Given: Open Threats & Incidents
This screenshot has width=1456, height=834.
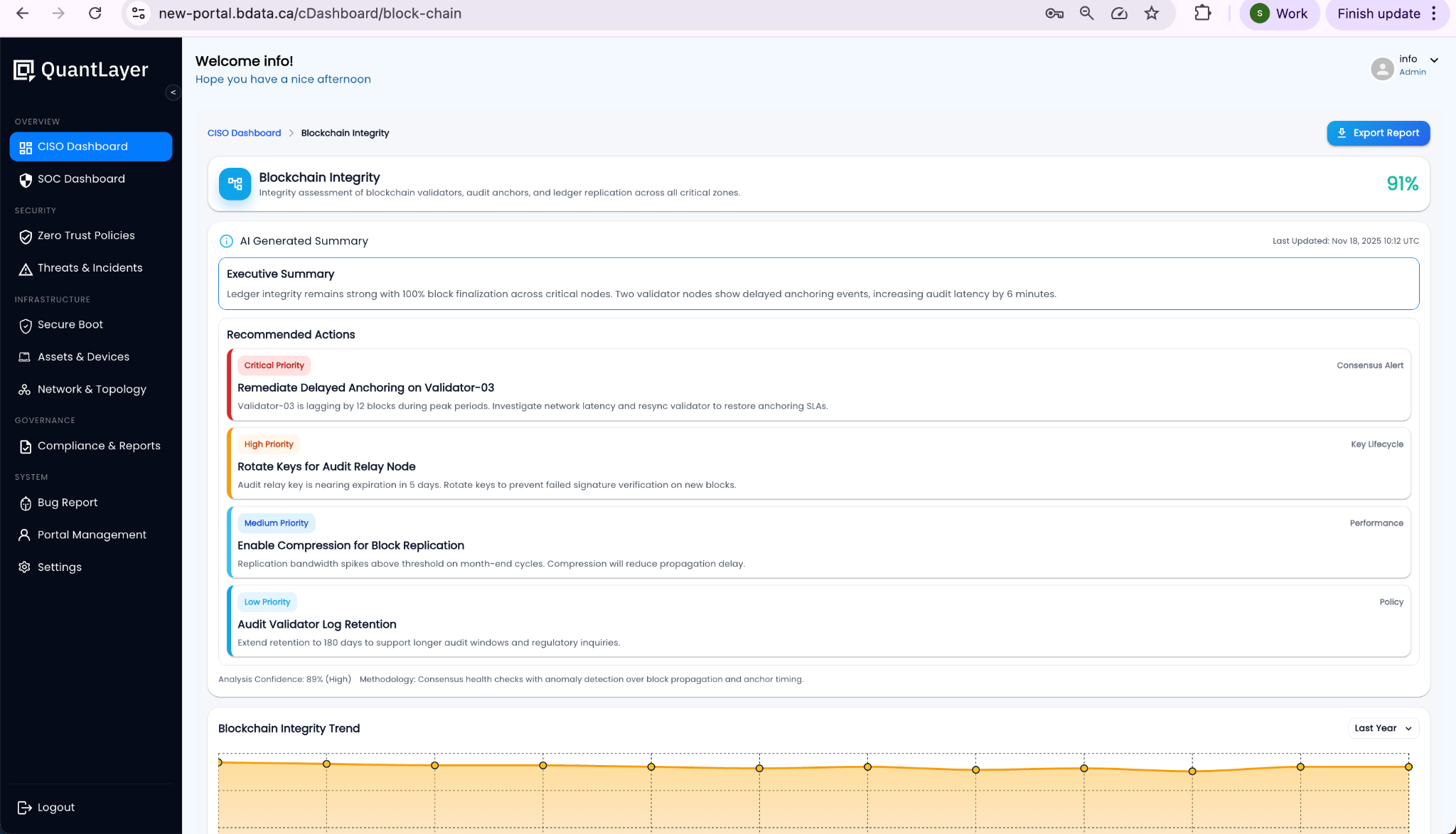Looking at the screenshot, I should pyautogui.click(x=90, y=268).
